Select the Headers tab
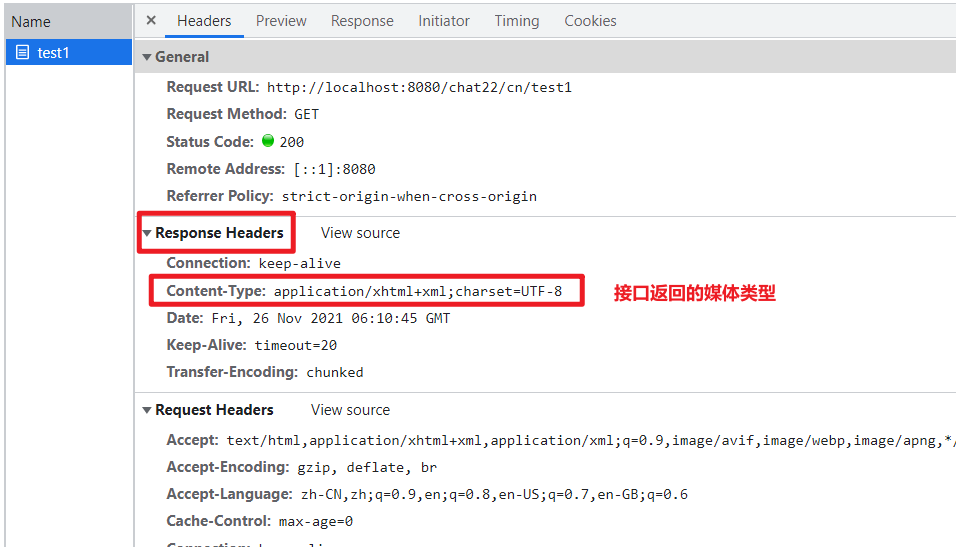977x560 pixels. tap(204, 20)
